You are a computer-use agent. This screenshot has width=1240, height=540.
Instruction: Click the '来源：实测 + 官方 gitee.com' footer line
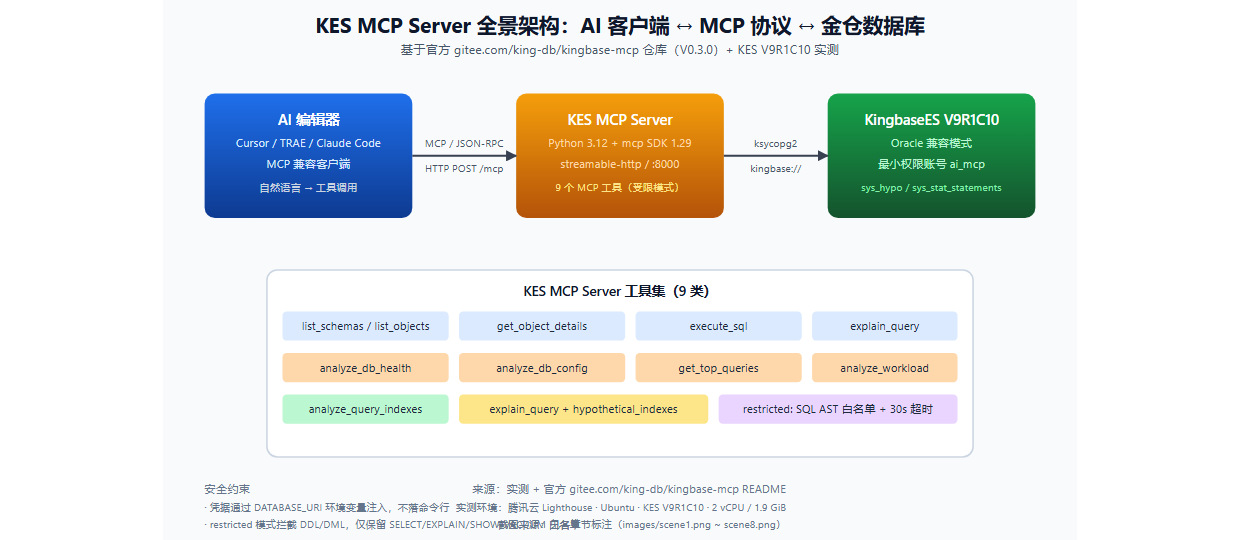(x=629, y=489)
